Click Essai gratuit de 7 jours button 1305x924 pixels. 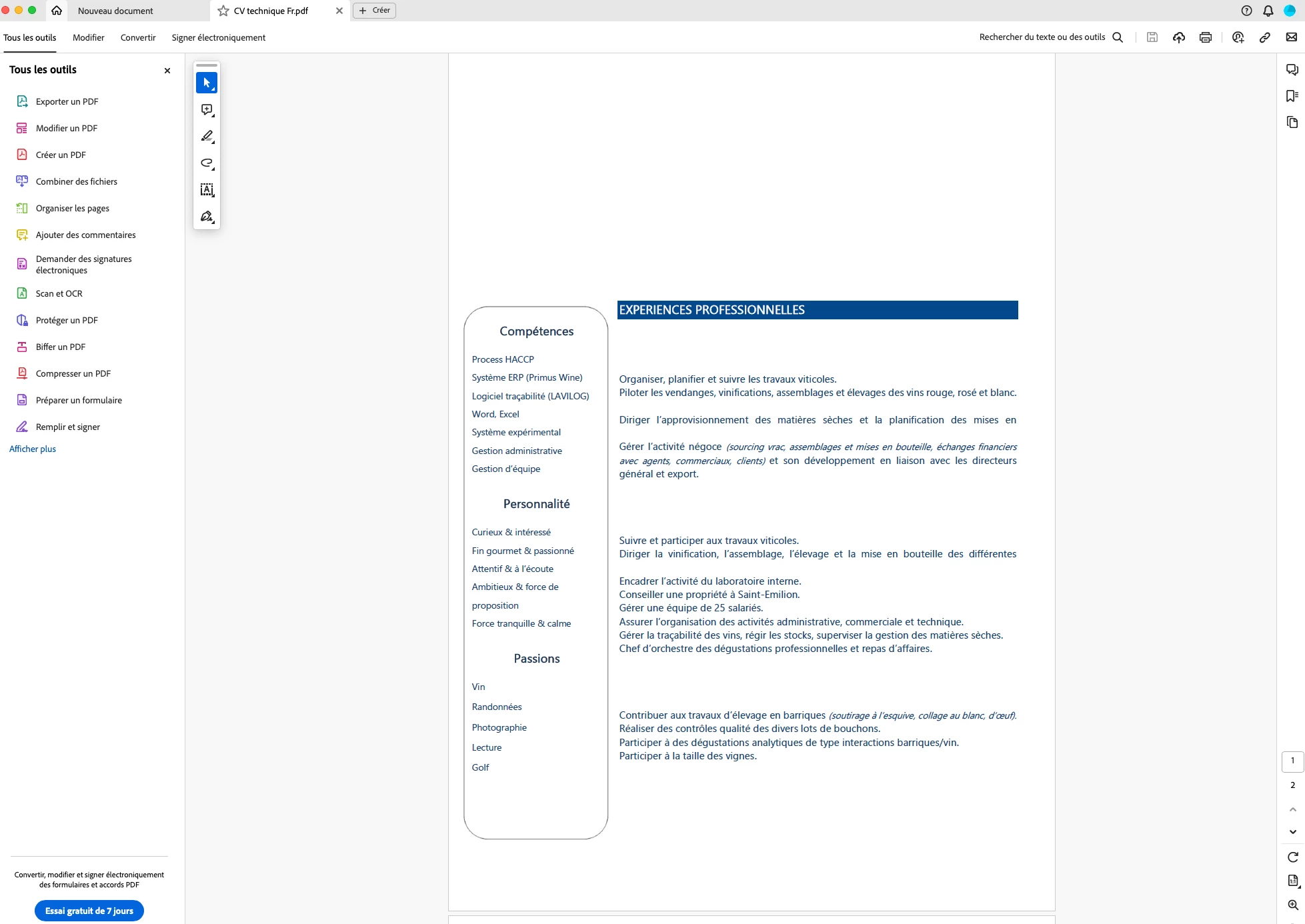tap(89, 911)
